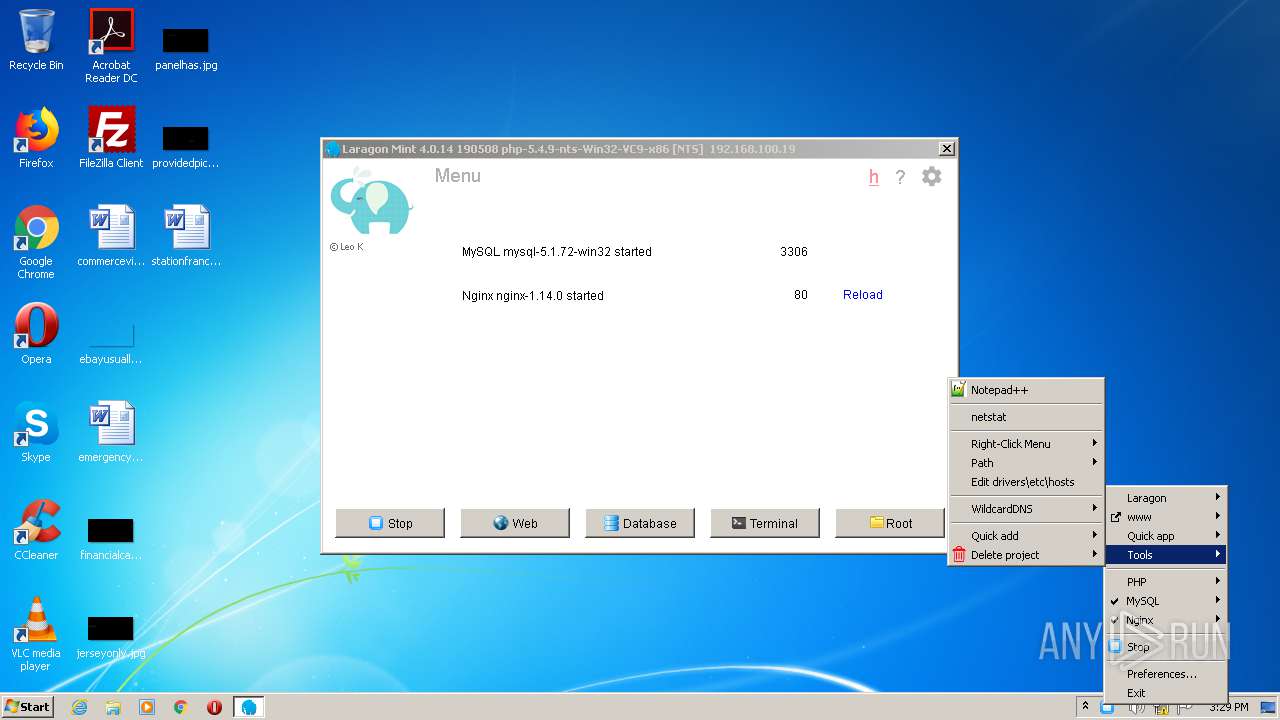
Task: Select MySQL mysql-5.1.72-win32 started text
Action: click(x=556, y=252)
